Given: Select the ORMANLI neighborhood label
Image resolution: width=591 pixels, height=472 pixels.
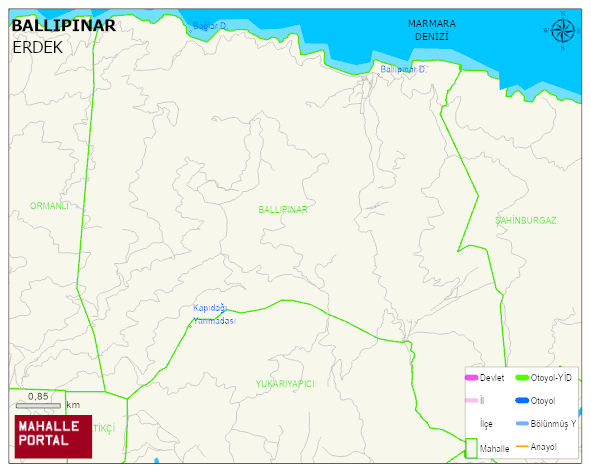Looking at the screenshot, I should pyautogui.click(x=49, y=206).
